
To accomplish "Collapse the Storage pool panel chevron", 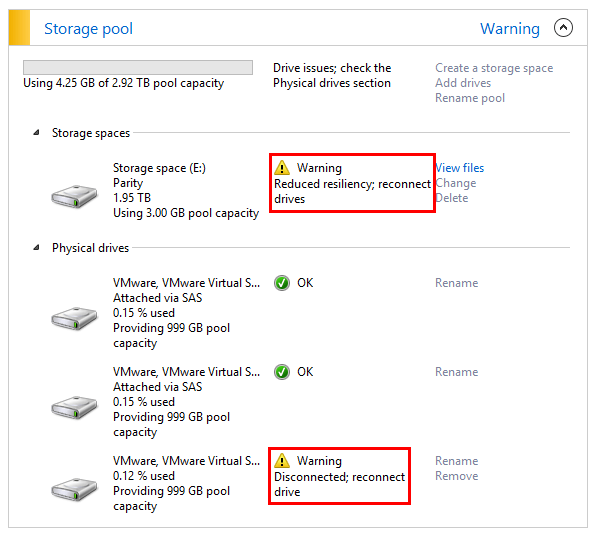I will point(563,28).
